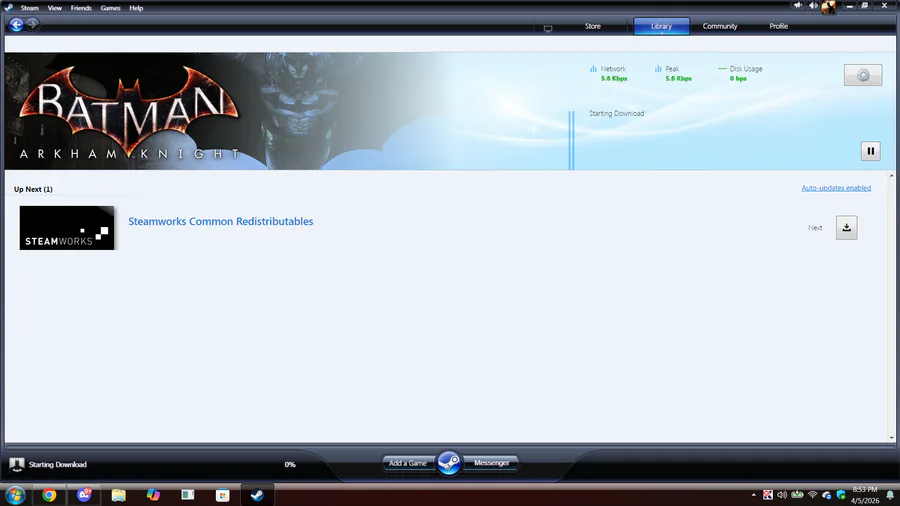
Task: Open the Help menu
Action: pyautogui.click(x=136, y=8)
